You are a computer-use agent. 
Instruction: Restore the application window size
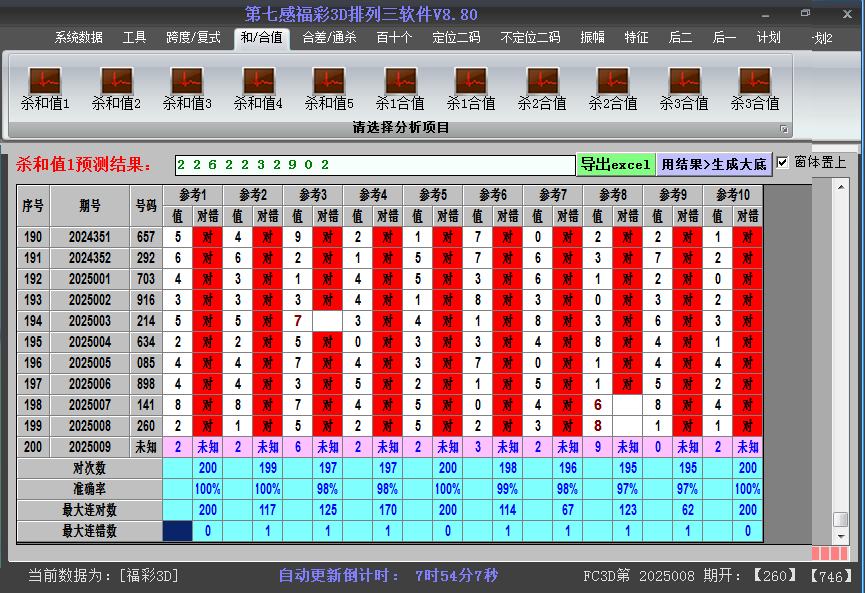tap(805, 13)
